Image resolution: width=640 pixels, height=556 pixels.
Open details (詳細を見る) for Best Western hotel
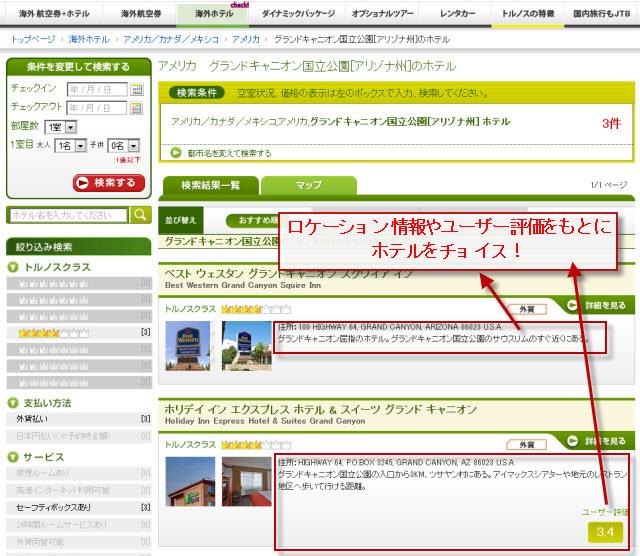click(598, 305)
